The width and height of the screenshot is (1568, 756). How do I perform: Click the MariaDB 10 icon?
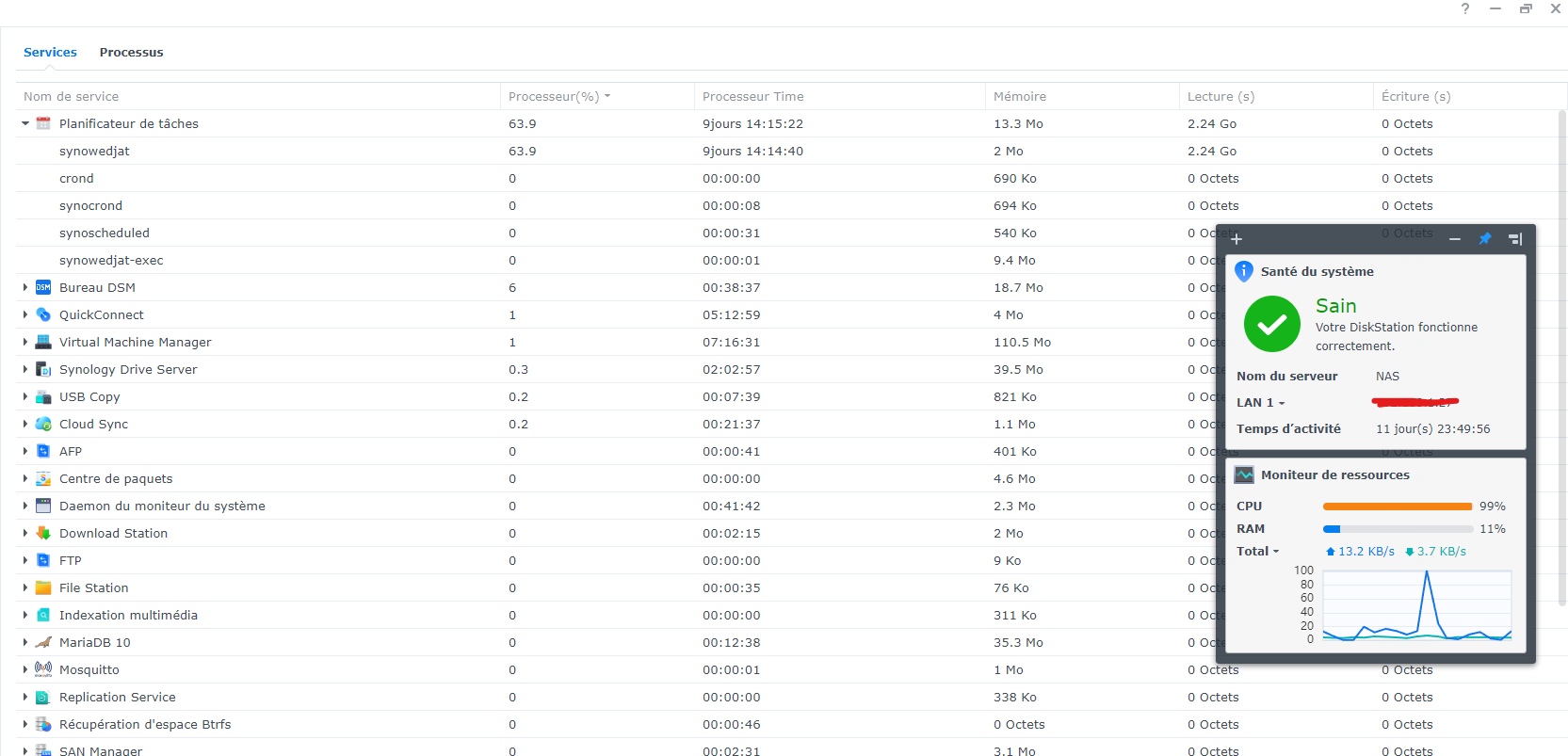point(43,642)
